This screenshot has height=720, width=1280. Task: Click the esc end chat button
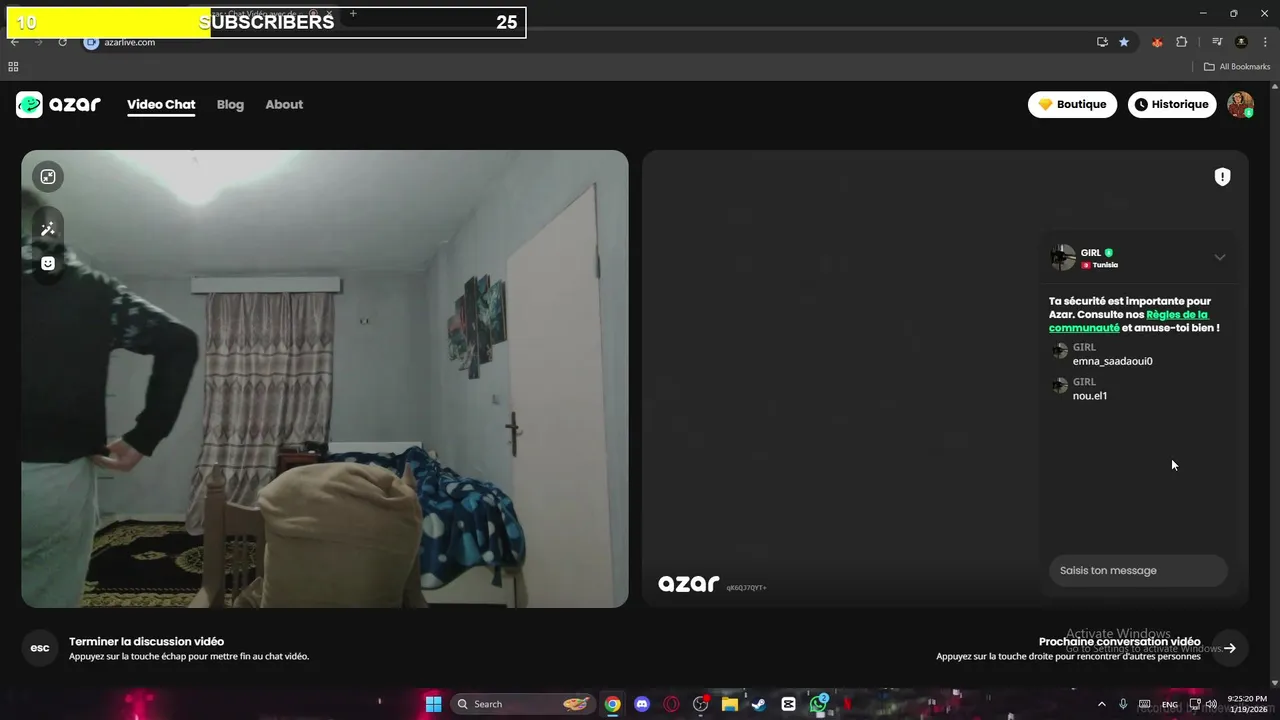(x=40, y=648)
